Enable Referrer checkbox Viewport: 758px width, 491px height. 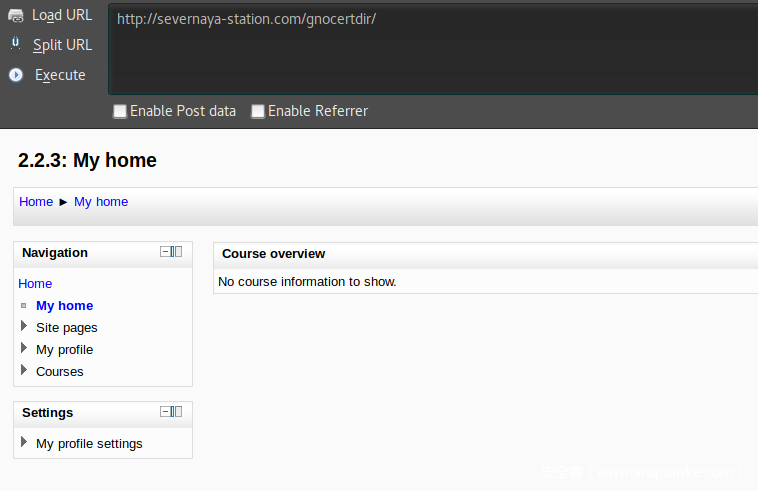[258, 111]
